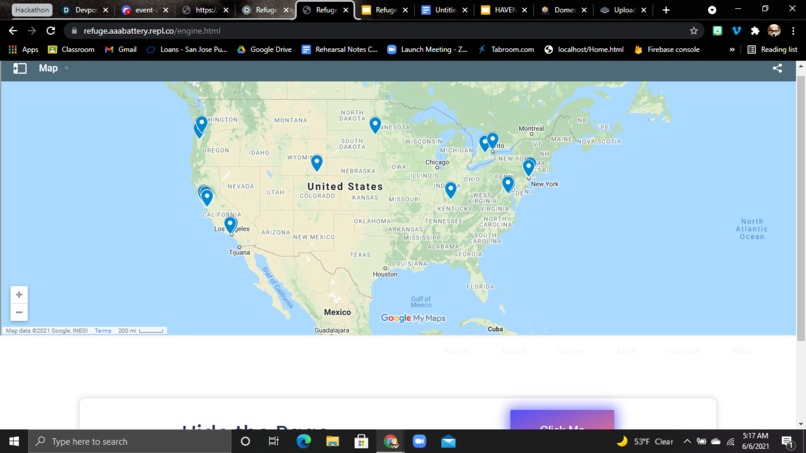
Task: Open File Explorer from the taskbar
Action: point(333,441)
